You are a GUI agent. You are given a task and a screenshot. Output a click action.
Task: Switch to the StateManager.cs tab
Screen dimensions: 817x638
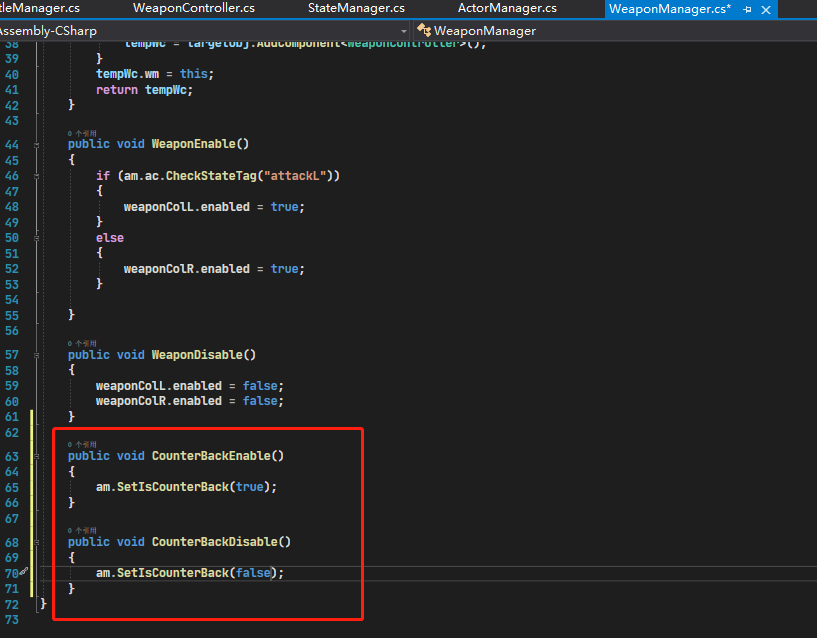tap(356, 8)
